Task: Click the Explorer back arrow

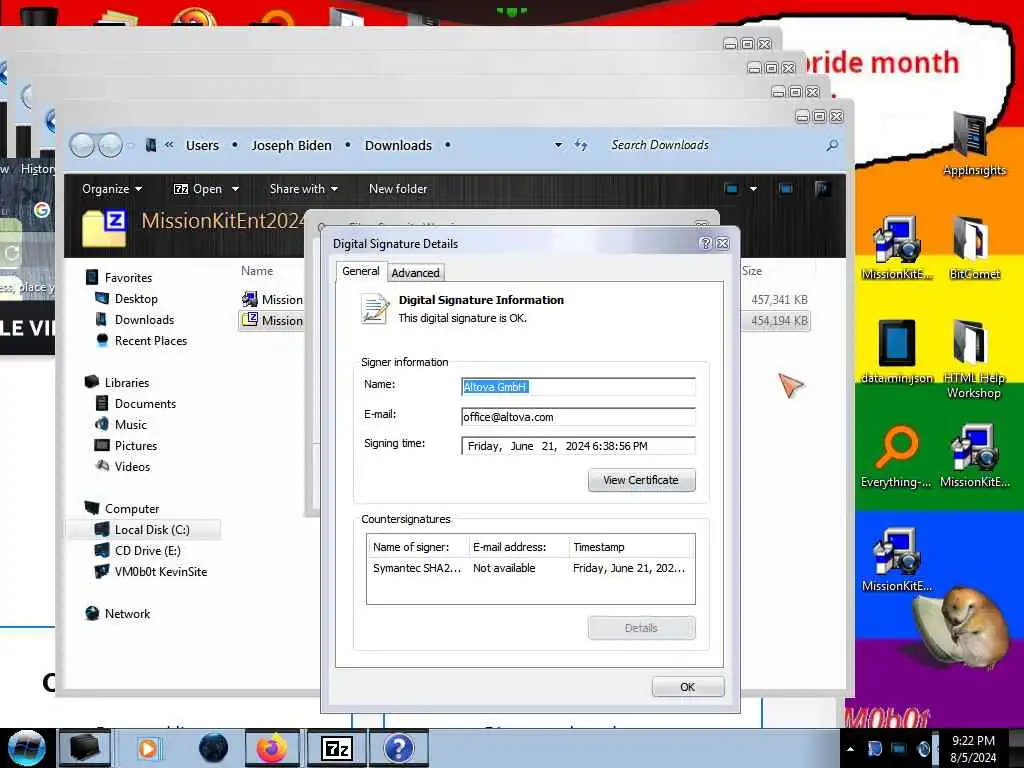Action: [83, 145]
